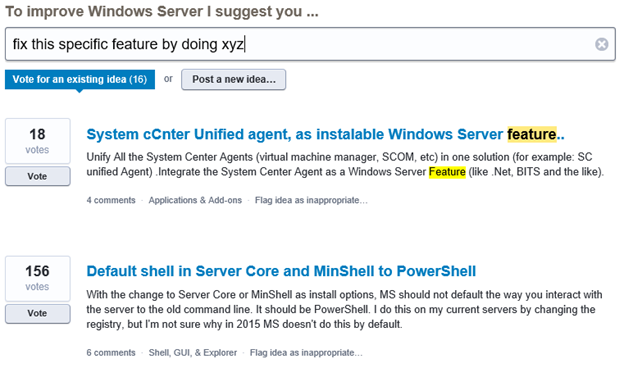Flag the System Center agent idea as inappropriate
The image size is (624, 368).
[x=311, y=200]
